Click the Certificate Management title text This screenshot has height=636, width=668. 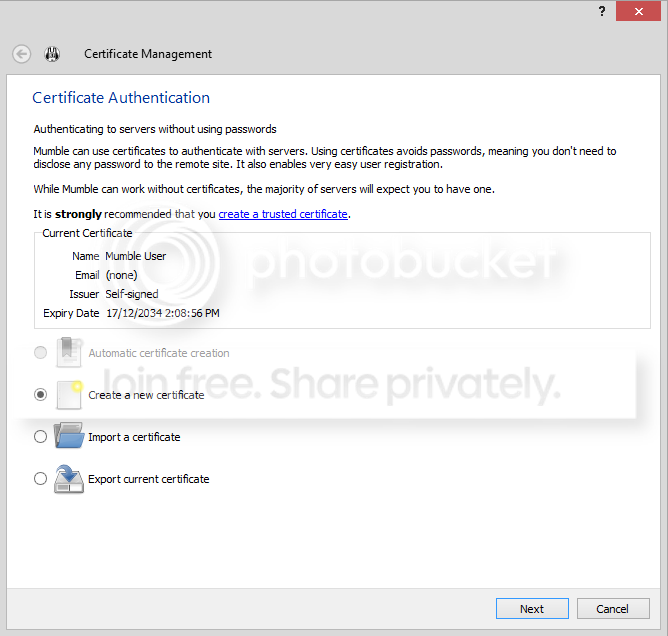pos(148,54)
